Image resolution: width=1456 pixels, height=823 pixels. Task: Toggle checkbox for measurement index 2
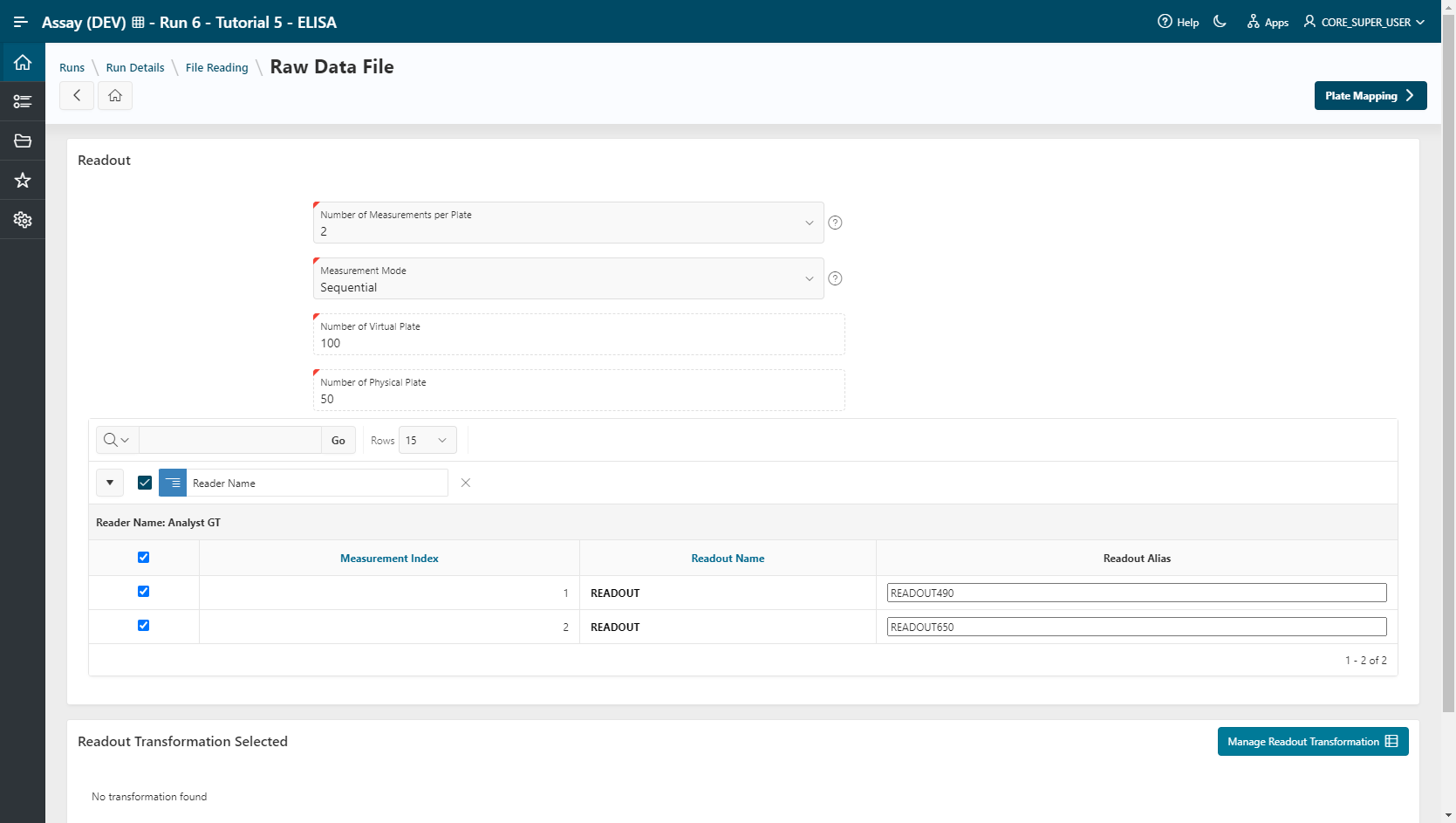144,625
